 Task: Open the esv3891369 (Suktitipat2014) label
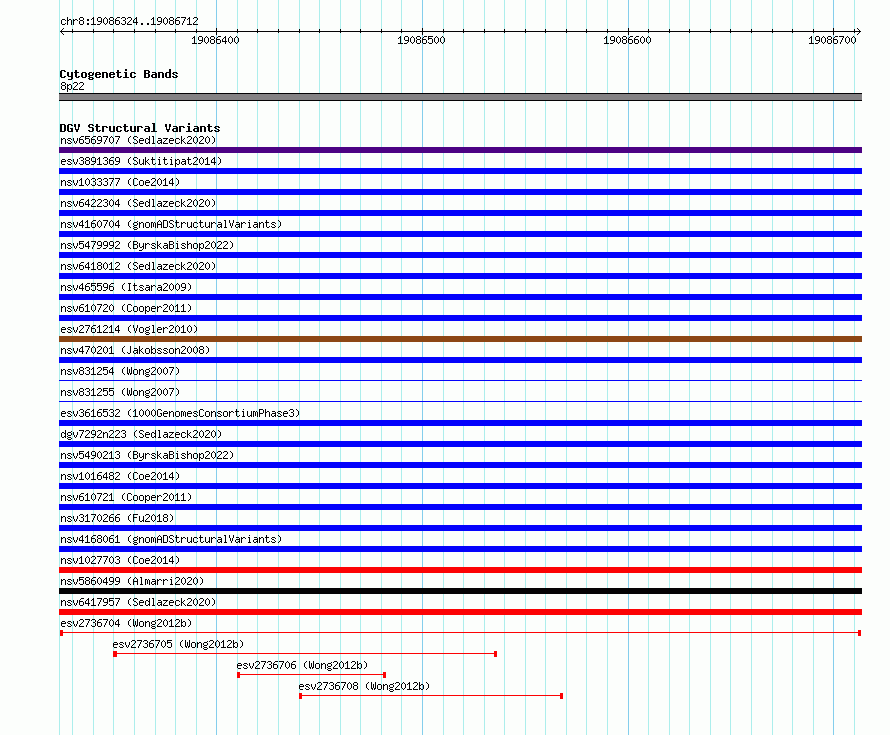pyautogui.click(x=141, y=161)
